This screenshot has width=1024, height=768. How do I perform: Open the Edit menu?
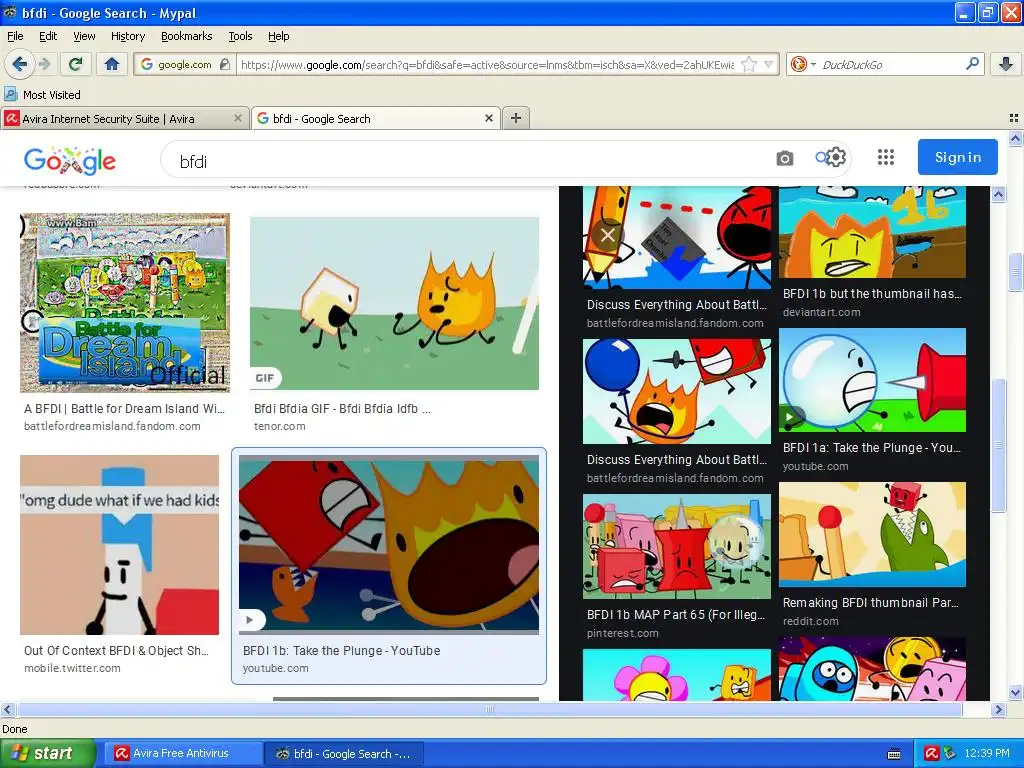point(48,36)
